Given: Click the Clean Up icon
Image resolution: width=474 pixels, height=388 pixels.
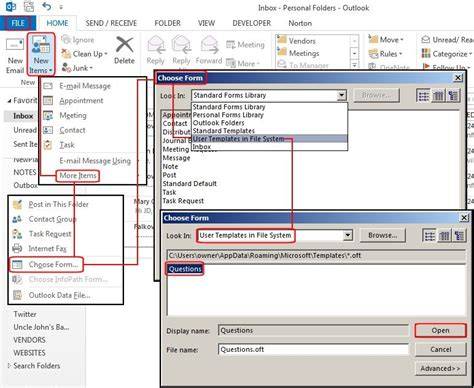Looking at the screenshot, I should coord(66,53).
